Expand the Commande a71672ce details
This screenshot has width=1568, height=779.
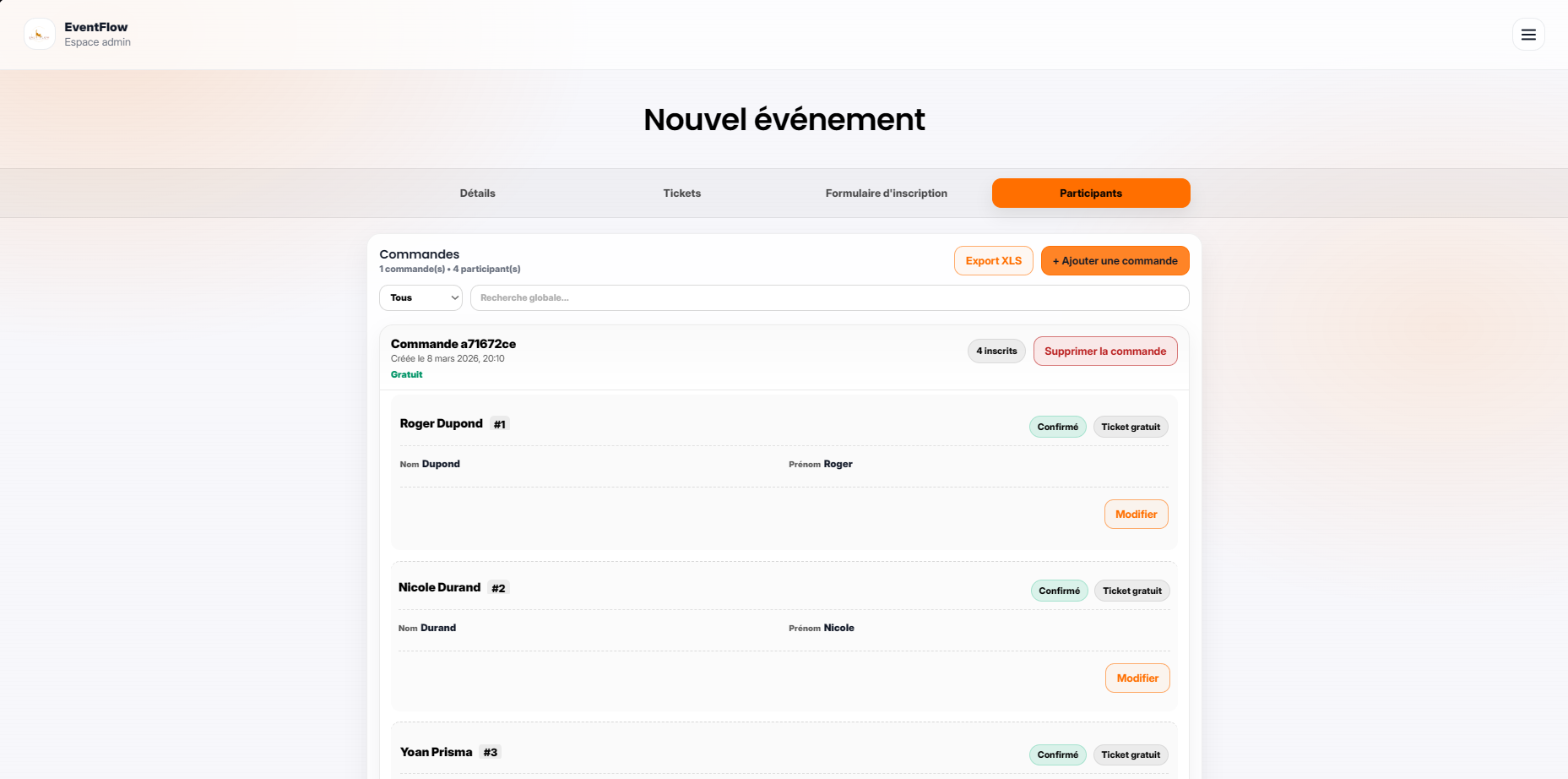click(x=453, y=344)
